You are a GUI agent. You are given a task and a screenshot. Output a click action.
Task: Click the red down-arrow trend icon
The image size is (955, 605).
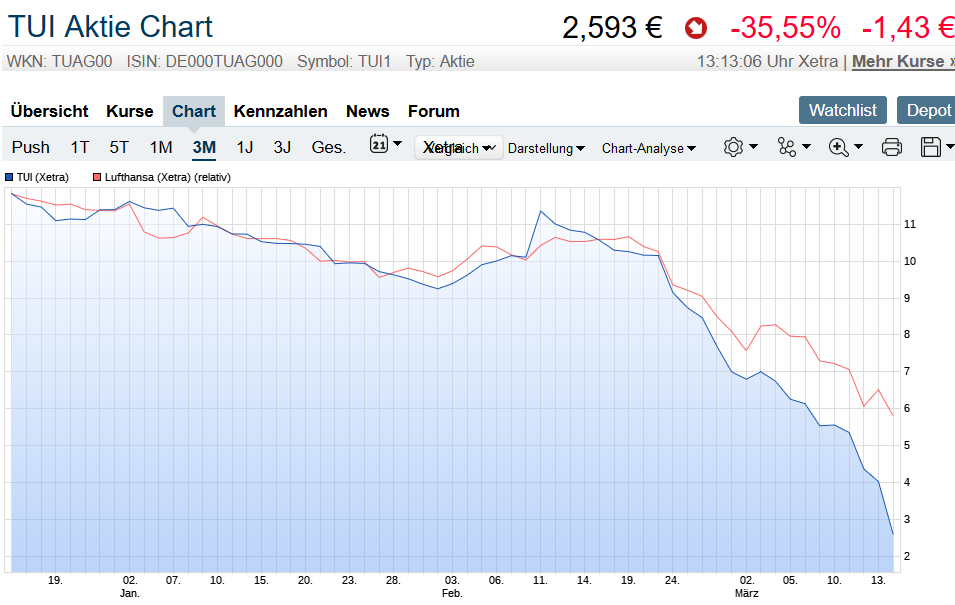pyautogui.click(x=696, y=28)
